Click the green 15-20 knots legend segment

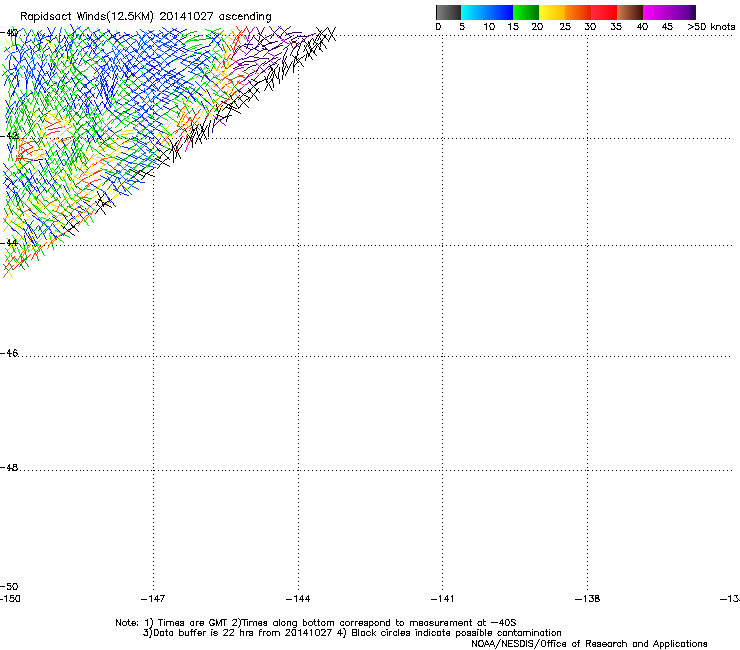526,12
